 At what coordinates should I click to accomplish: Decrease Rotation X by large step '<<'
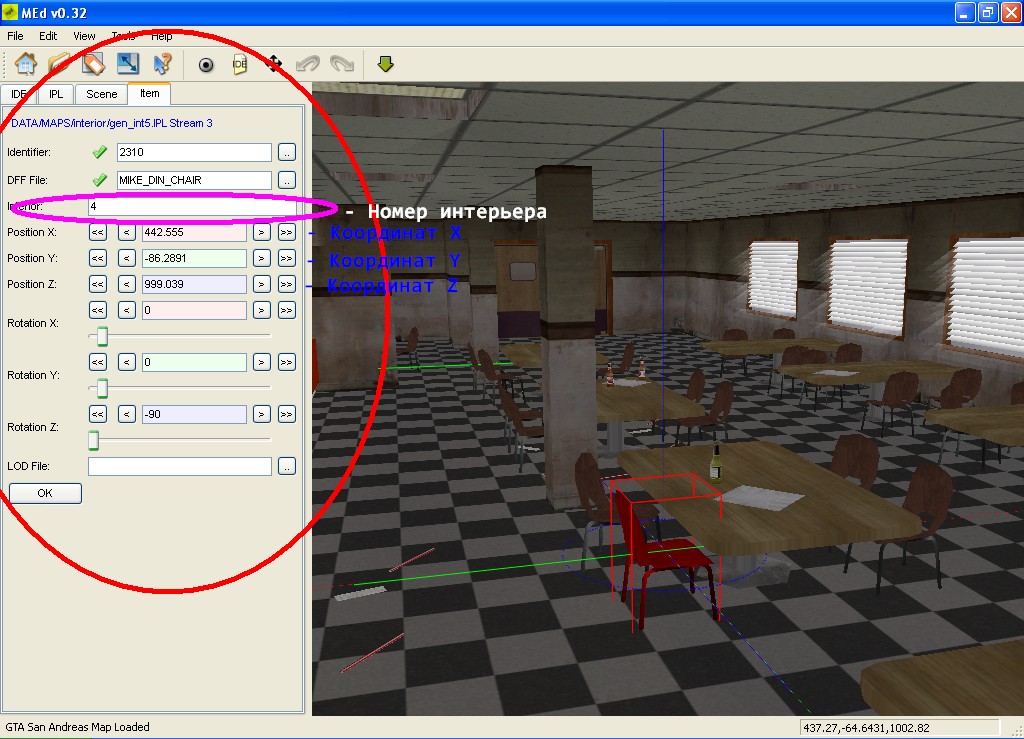[x=98, y=310]
